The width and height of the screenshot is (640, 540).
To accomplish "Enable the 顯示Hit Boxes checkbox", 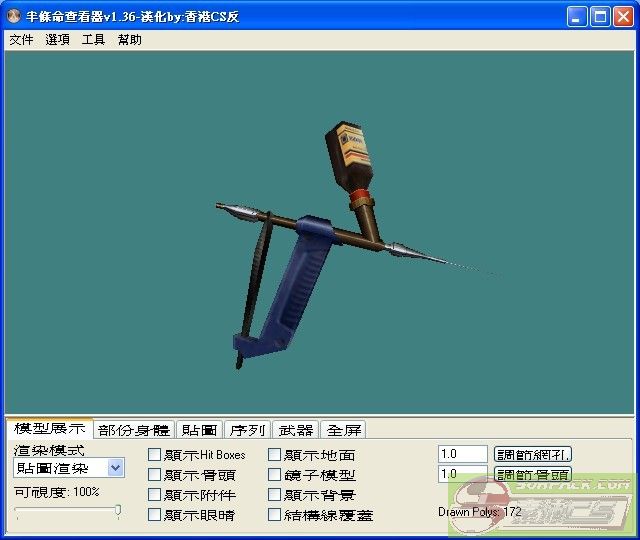I will click(x=154, y=455).
